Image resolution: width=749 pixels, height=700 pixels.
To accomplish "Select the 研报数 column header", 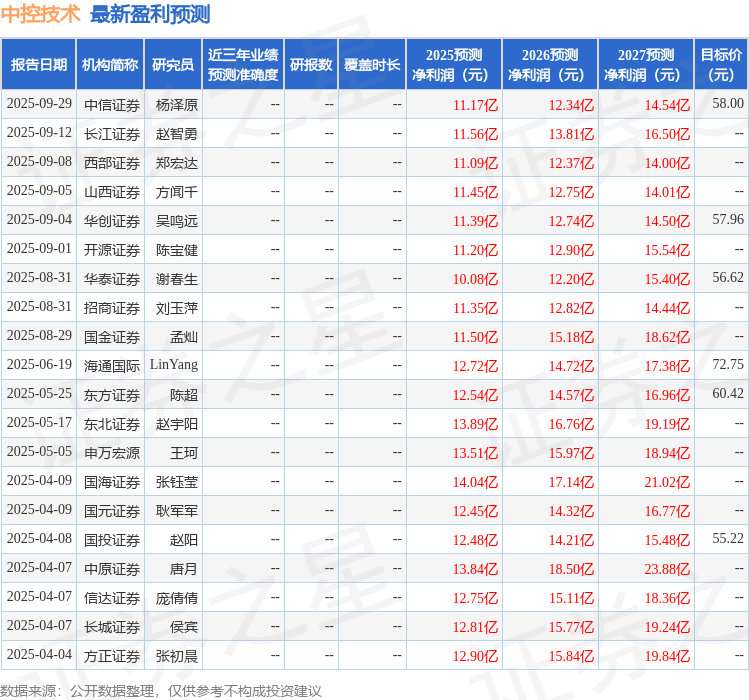I will pos(311,65).
